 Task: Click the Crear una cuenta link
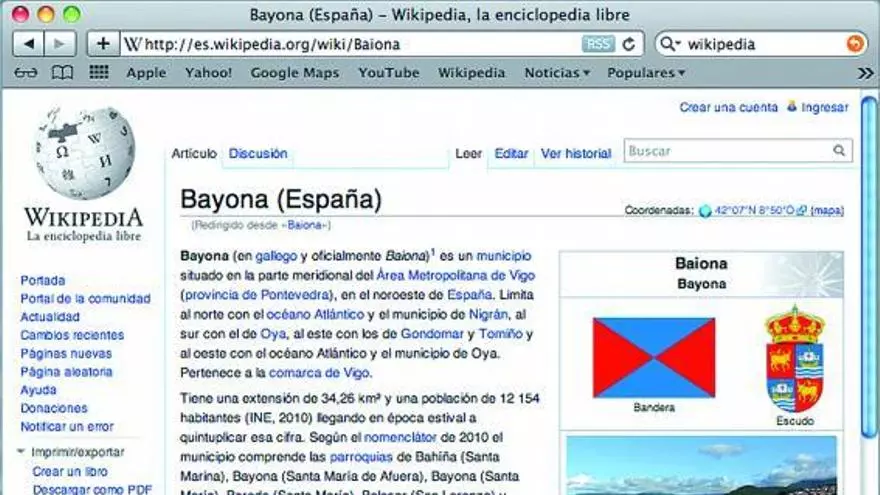click(728, 107)
